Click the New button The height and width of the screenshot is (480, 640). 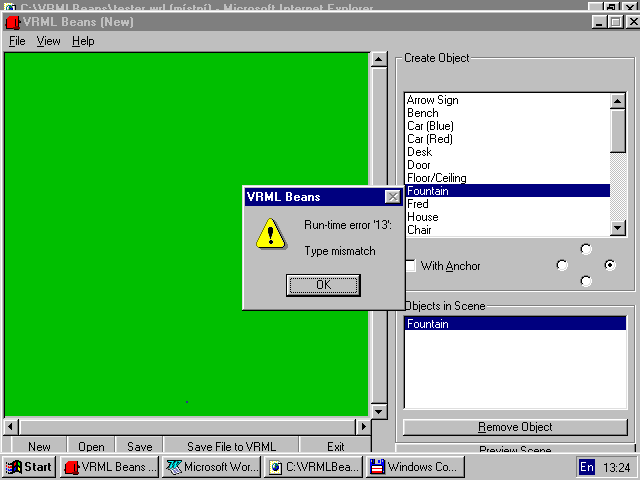(39, 446)
